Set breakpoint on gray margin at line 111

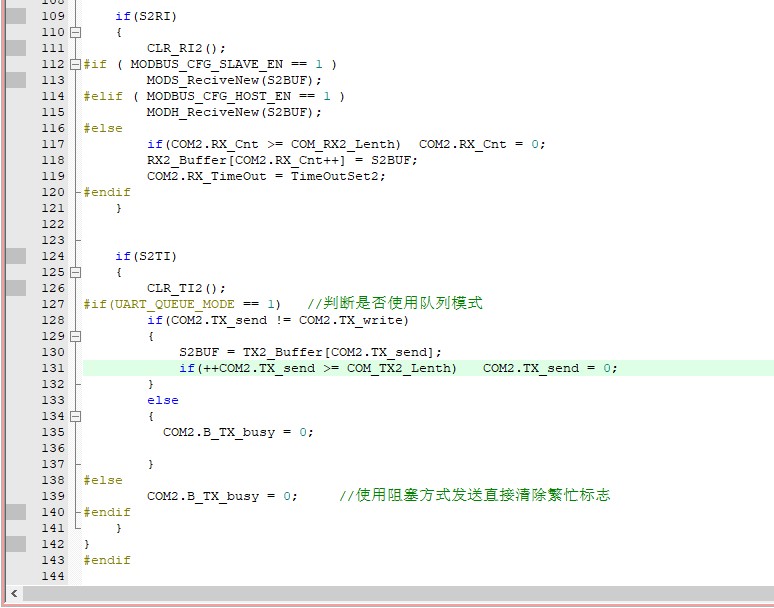pos(16,48)
